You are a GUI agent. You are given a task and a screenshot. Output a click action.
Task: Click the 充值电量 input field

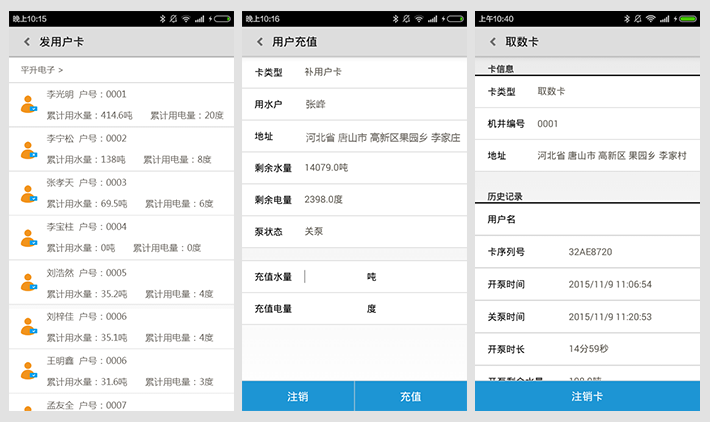coord(334,309)
